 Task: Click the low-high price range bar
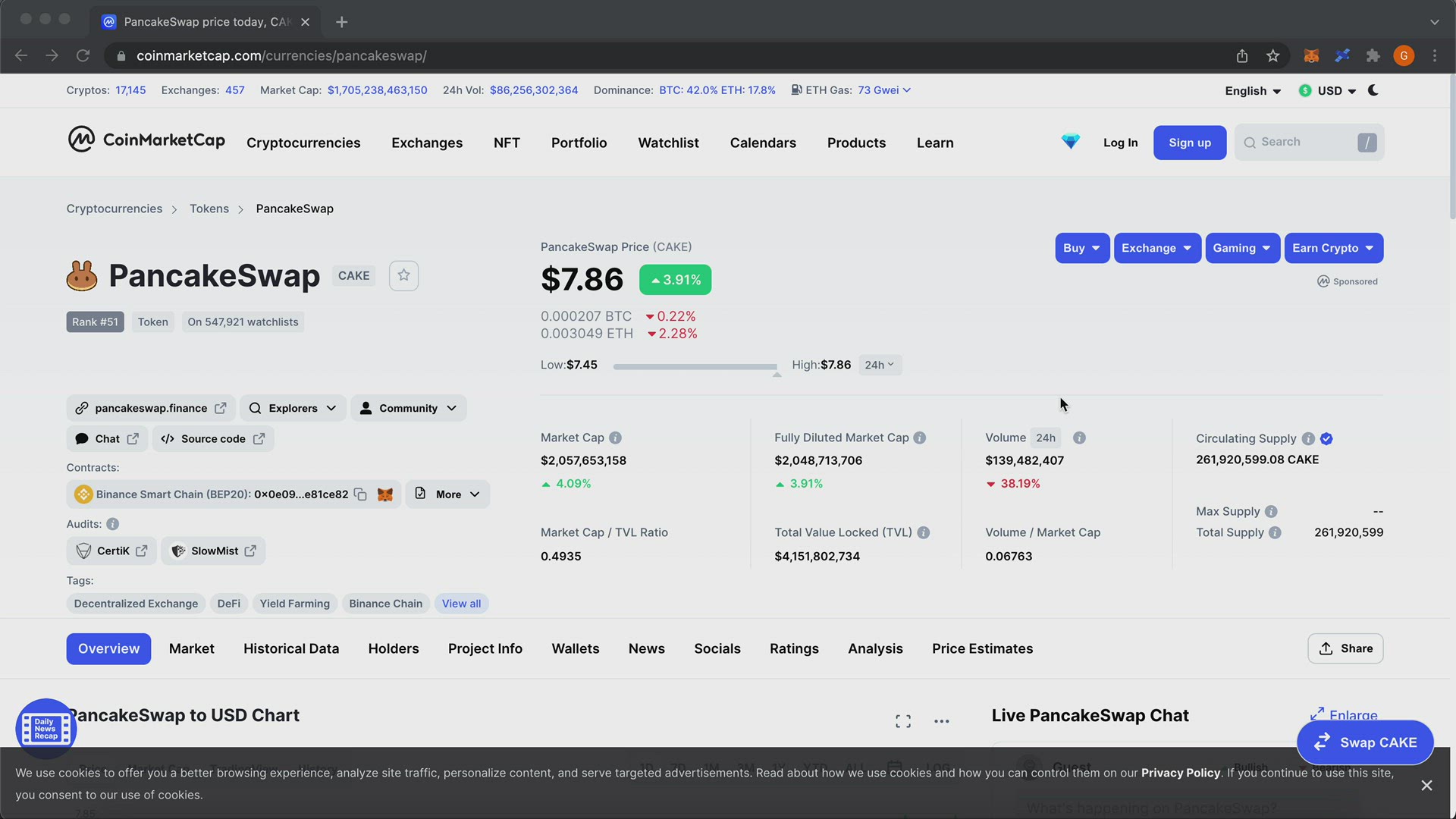tap(695, 367)
